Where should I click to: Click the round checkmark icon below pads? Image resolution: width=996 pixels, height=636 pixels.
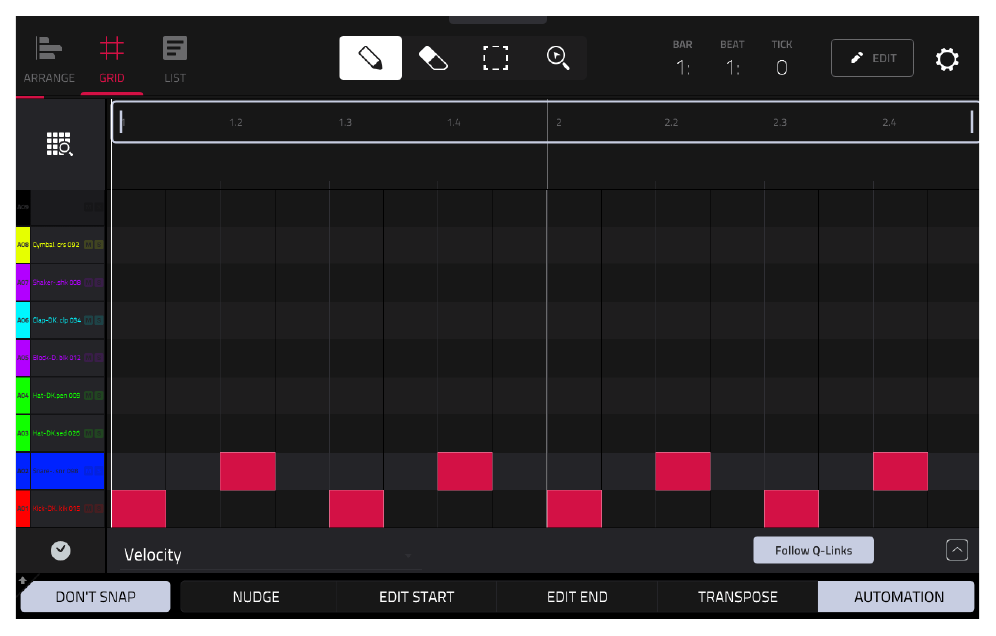60,550
